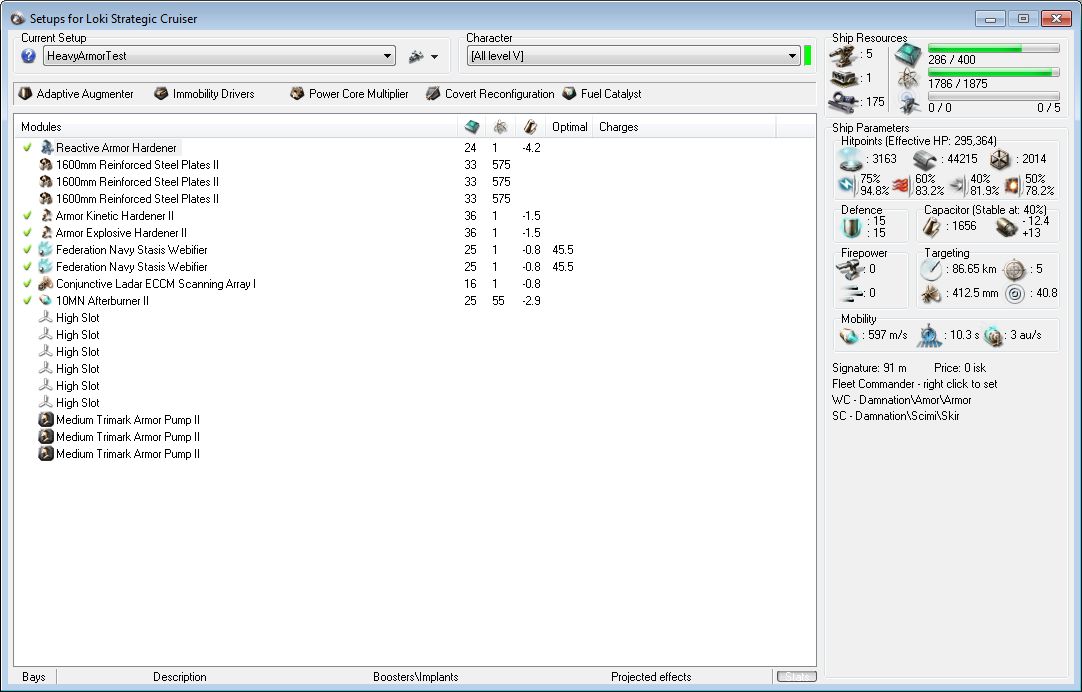The height and width of the screenshot is (692, 1082).
Task: Click the Immobility Drivers subsystem icon
Action: click(x=161, y=94)
